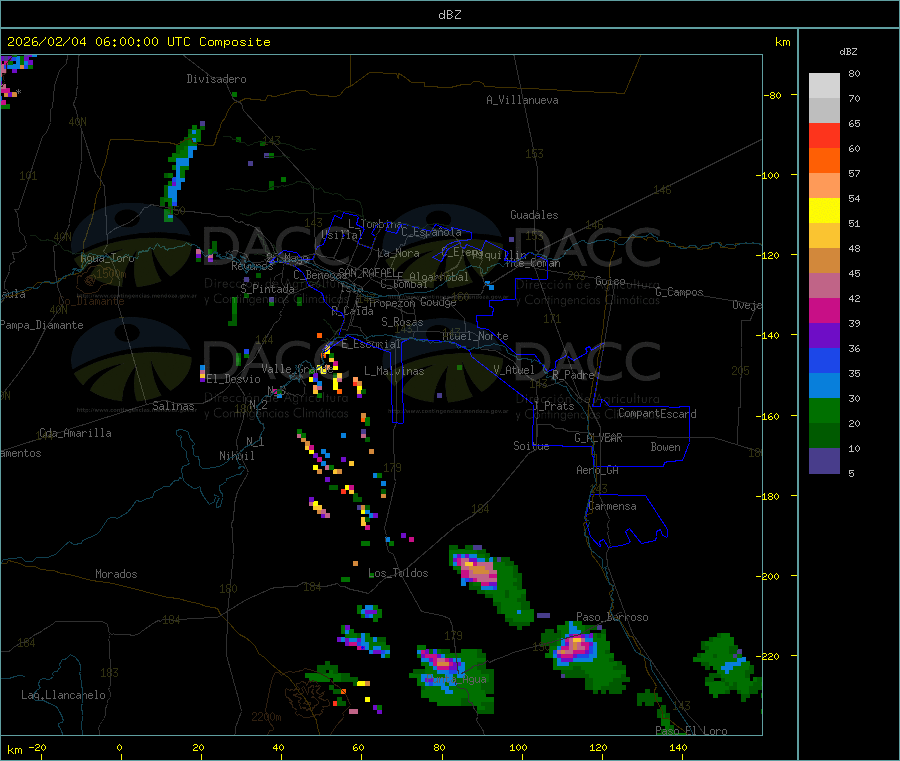Click the Morados place label

(116, 574)
